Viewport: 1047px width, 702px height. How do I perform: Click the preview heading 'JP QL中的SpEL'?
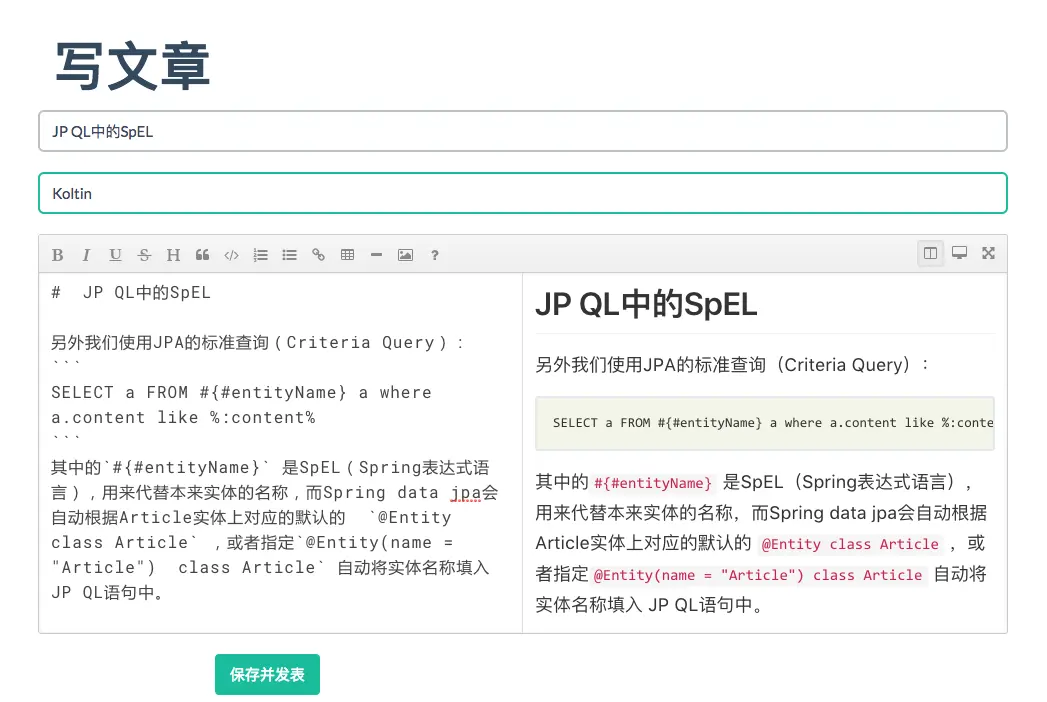pyautogui.click(x=646, y=305)
